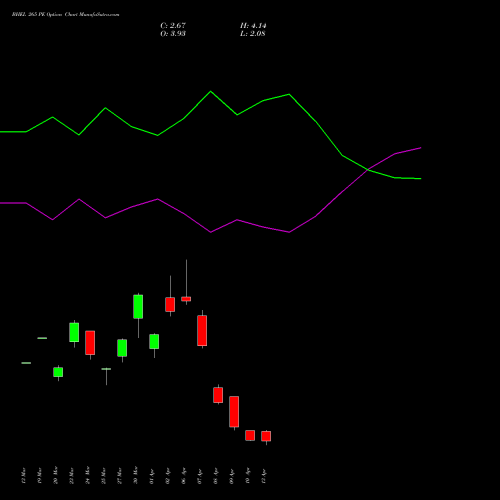The image size is (500, 500).
Task: Click the long red candlestick above 07 Apr
Action: tap(202, 330)
